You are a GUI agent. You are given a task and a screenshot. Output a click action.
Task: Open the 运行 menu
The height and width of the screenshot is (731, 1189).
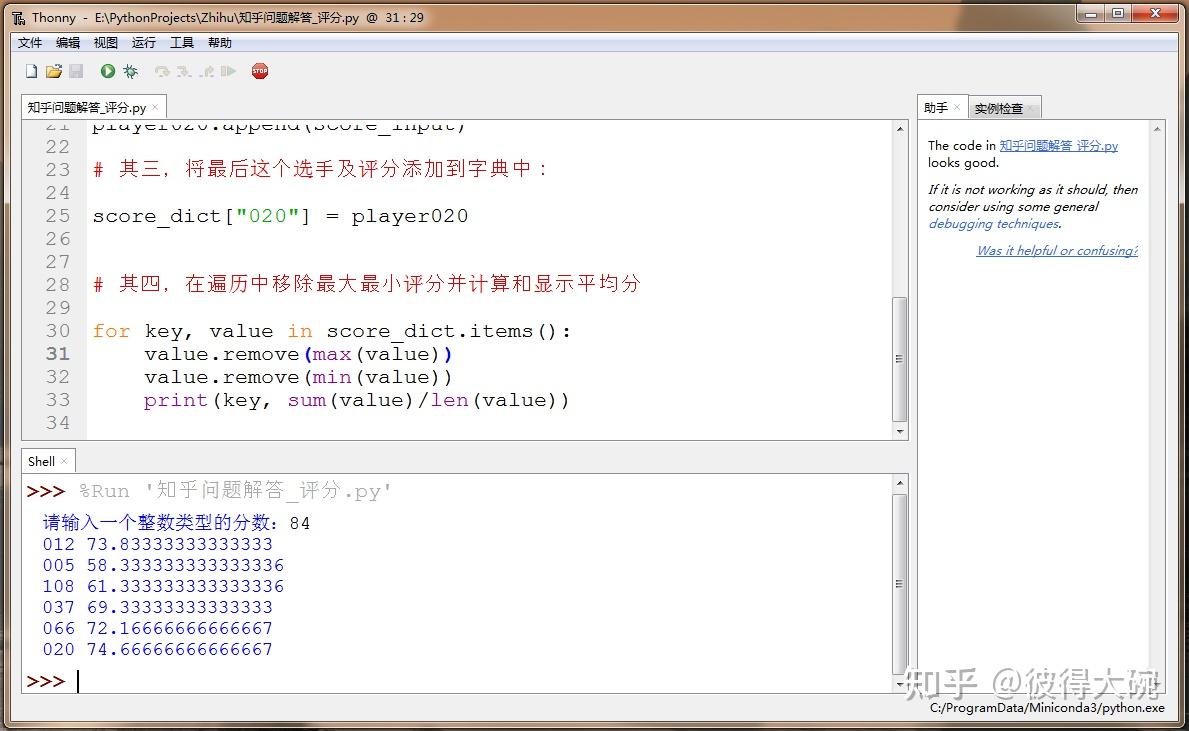pos(143,42)
